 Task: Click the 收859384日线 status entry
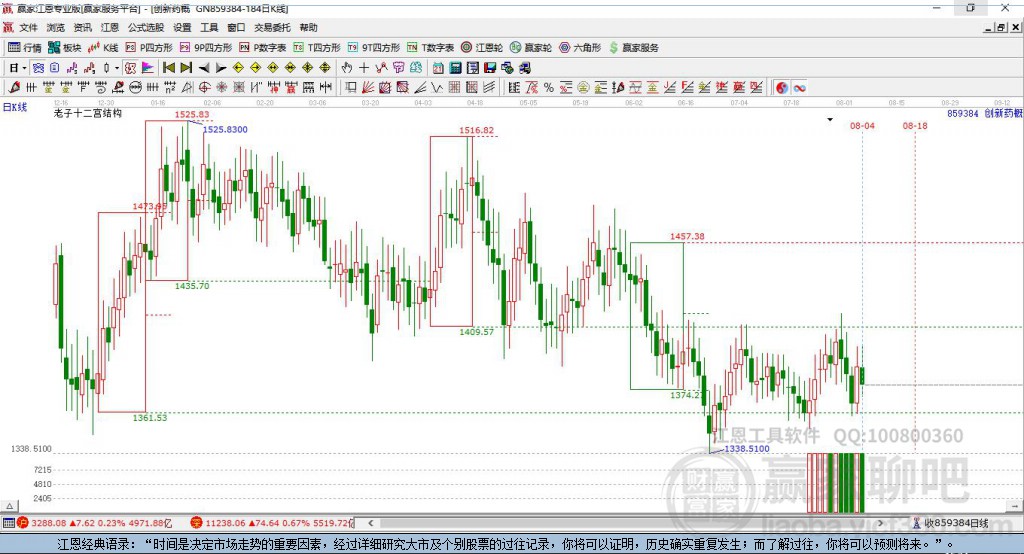click(x=951, y=523)
